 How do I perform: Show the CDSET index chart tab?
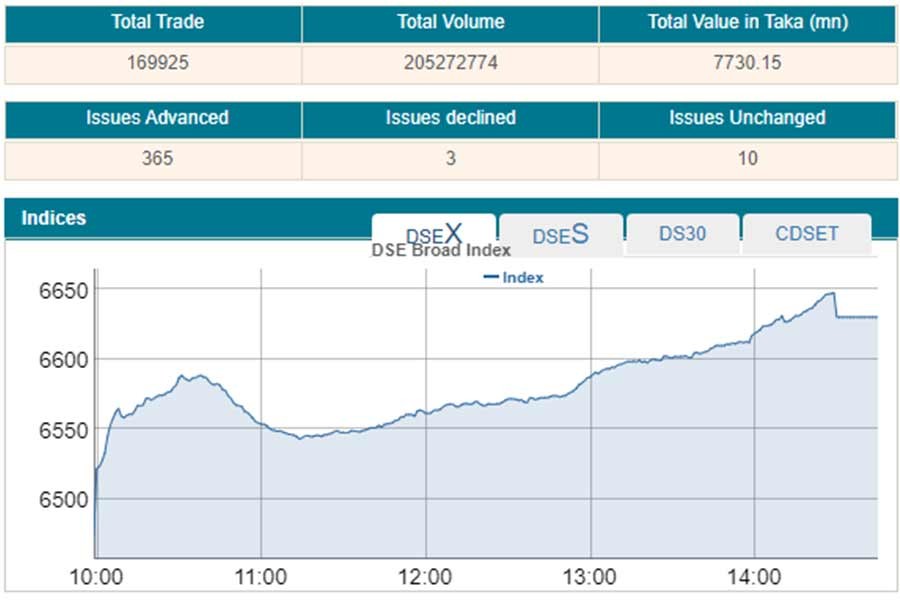[x=806, y=234]
